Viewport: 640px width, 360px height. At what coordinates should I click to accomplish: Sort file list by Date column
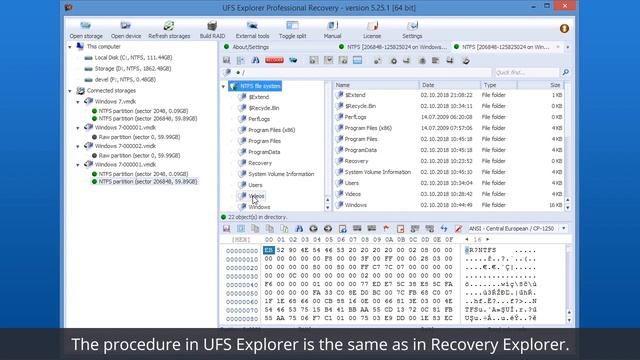coord(450,85)
